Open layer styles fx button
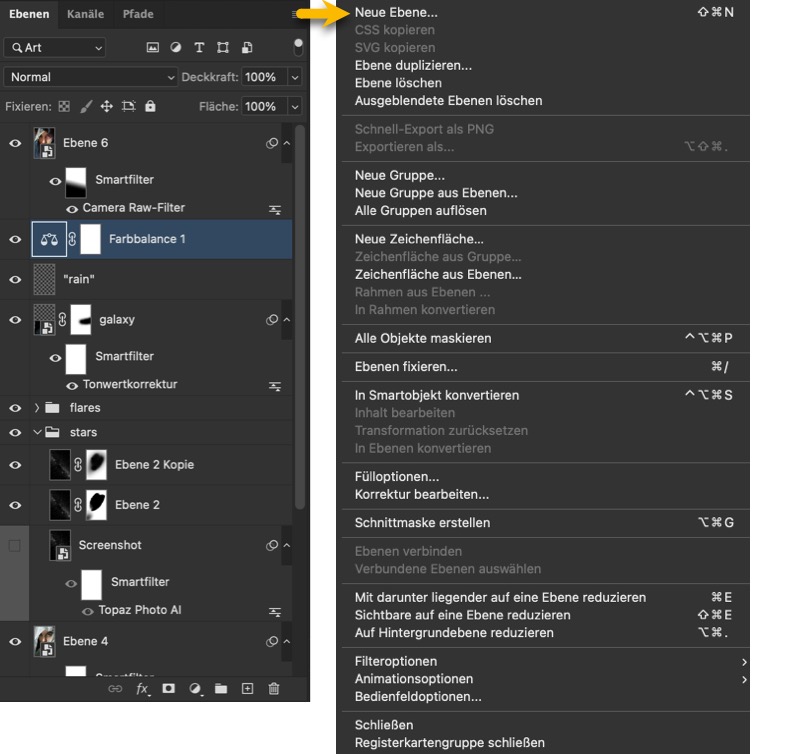800x754 pixels. coord(142,689)
